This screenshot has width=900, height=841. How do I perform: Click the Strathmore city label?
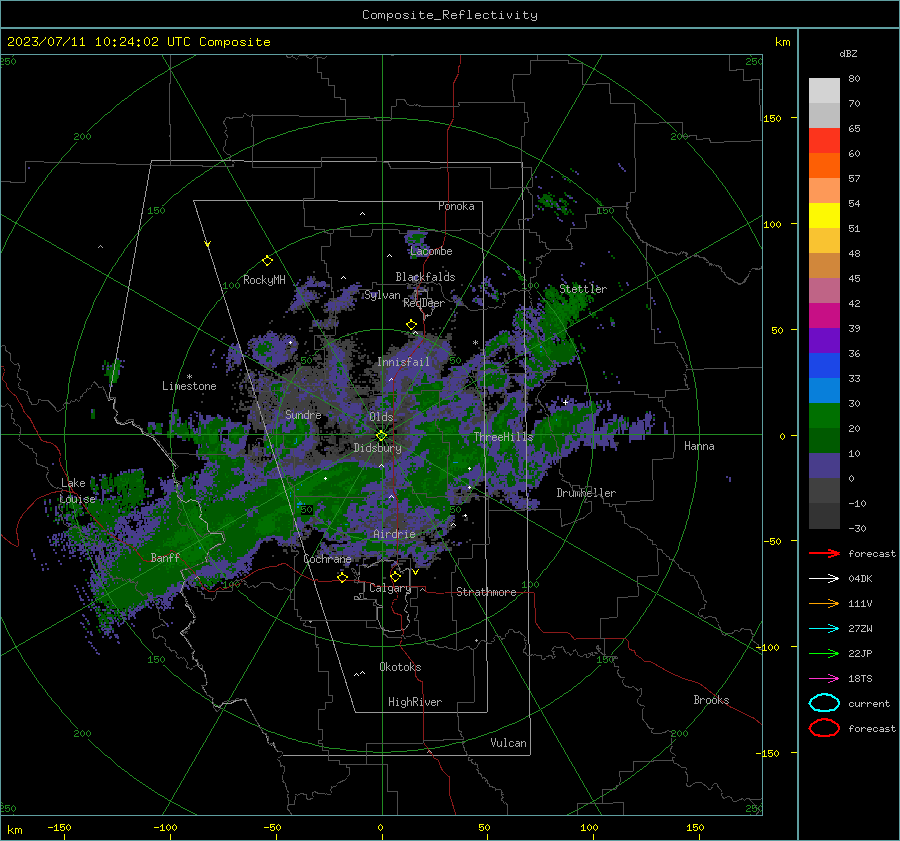click(x=486, y=592)
